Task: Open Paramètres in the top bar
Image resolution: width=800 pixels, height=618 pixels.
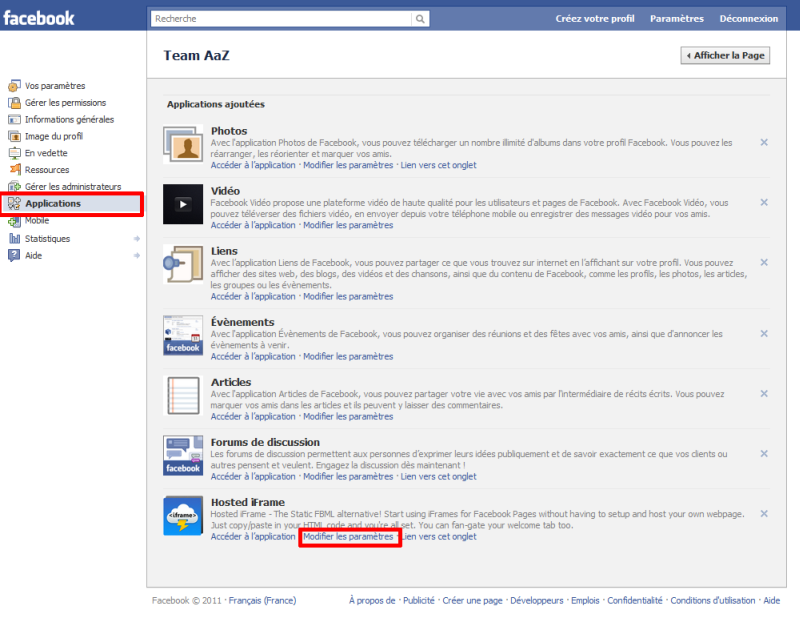Action: pyautogui.click(x=677, y=18)
